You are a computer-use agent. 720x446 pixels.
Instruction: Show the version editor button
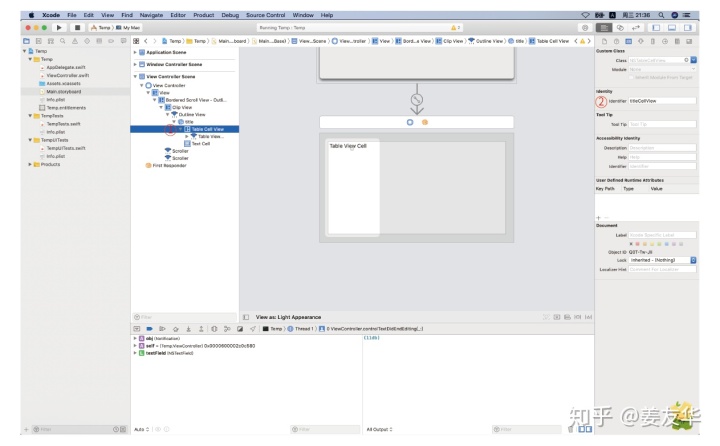pos(636,28)
